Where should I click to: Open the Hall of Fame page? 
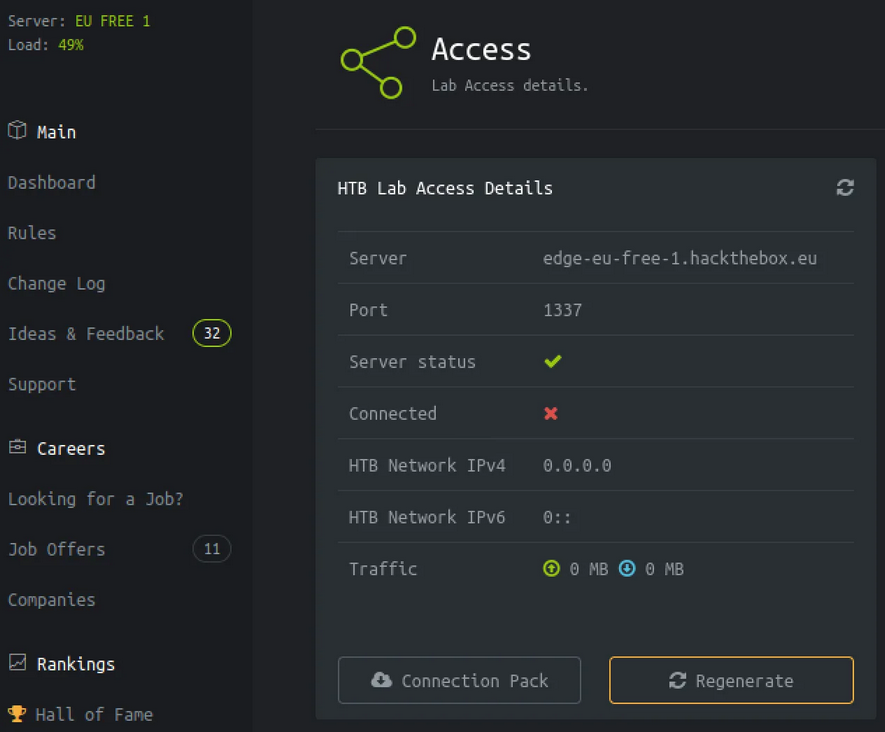[94, 715]
